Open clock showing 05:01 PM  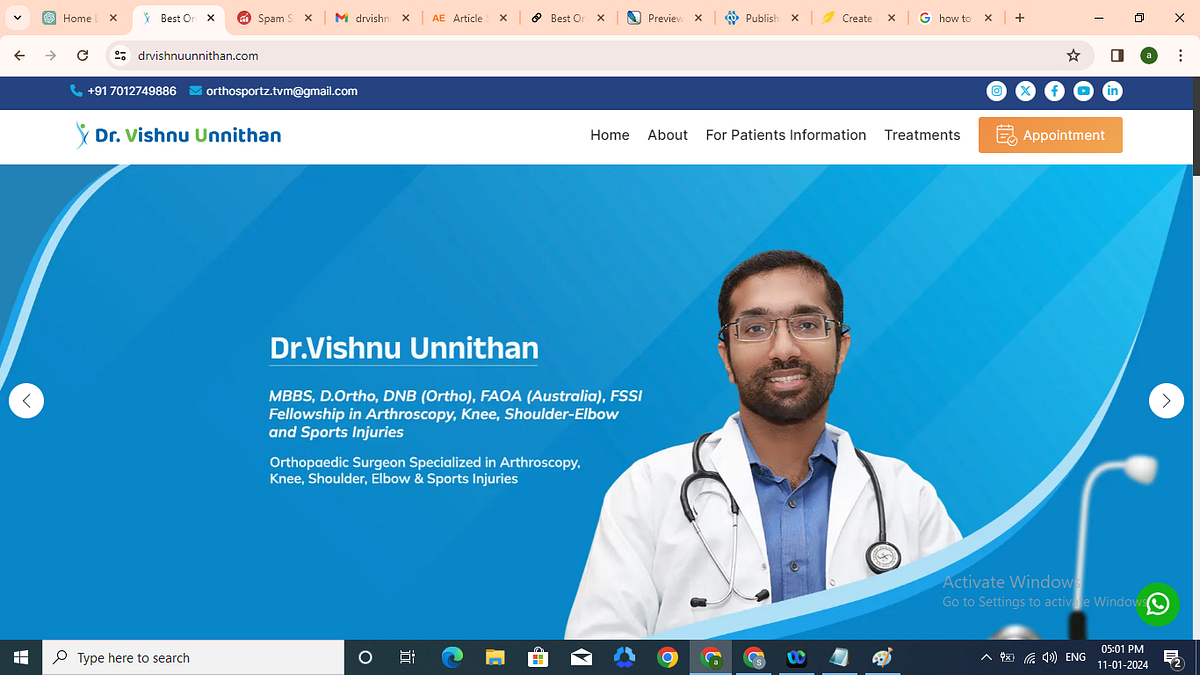tap(1122, 657)
